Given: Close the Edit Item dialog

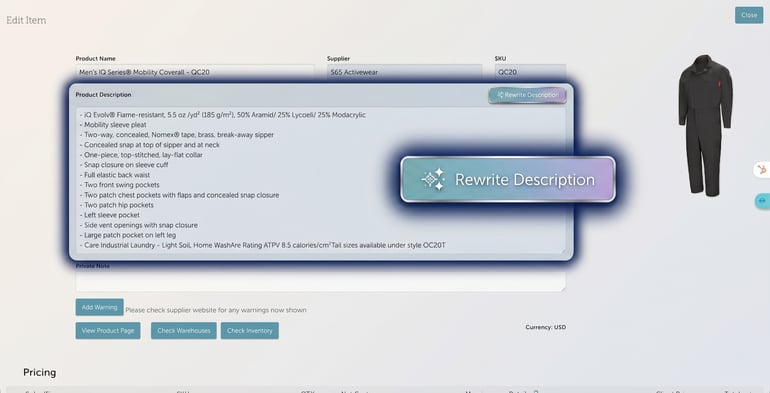Looking at the screenshot, I should (749, 15).
